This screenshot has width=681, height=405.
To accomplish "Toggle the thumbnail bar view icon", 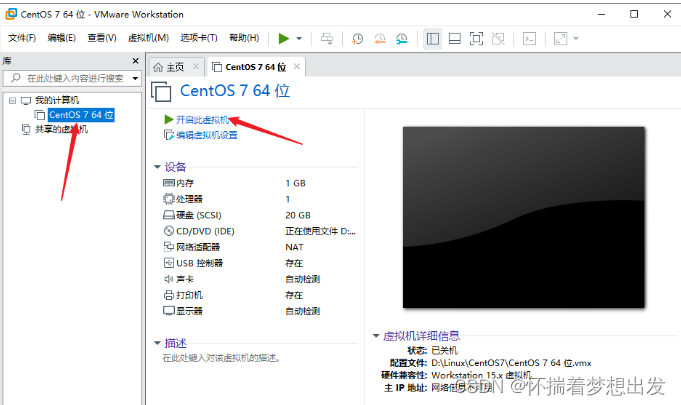I will point(455,39).
